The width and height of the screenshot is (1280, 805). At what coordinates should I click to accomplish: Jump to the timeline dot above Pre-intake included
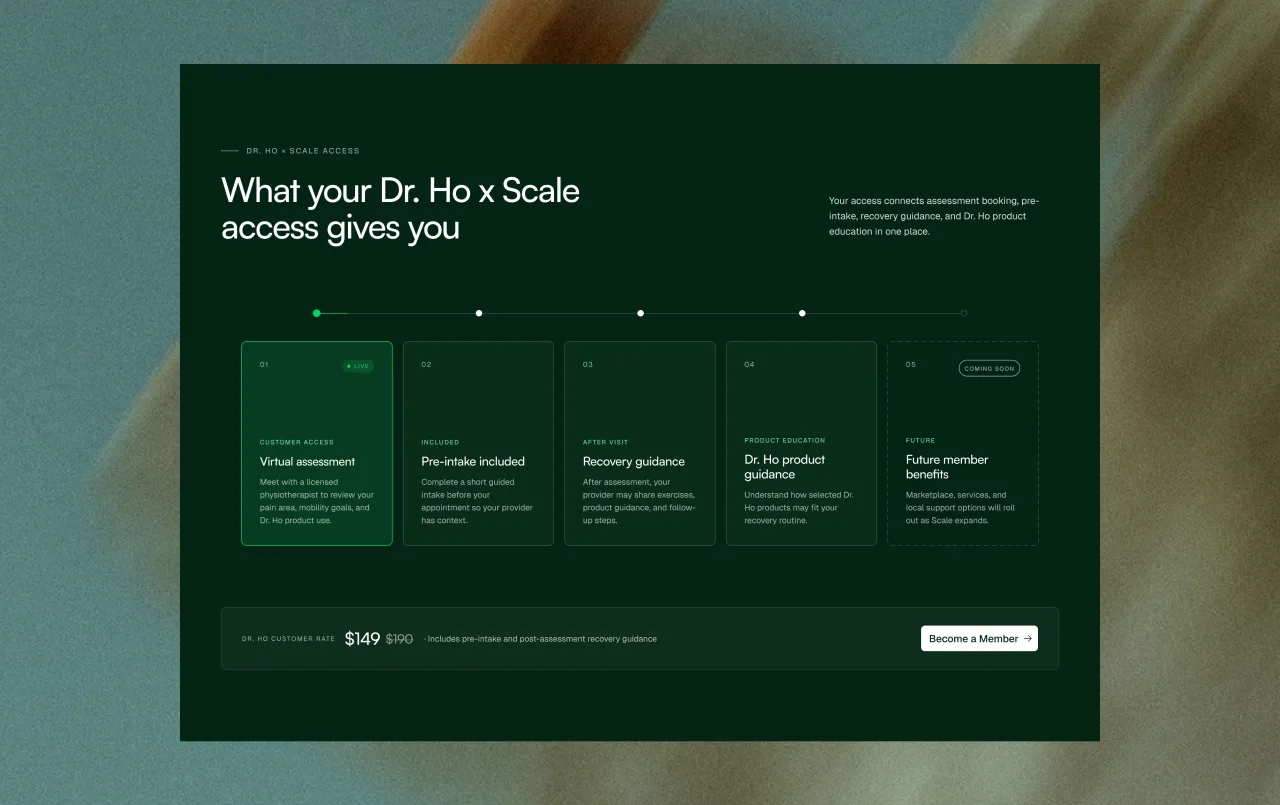pos(479,313)
